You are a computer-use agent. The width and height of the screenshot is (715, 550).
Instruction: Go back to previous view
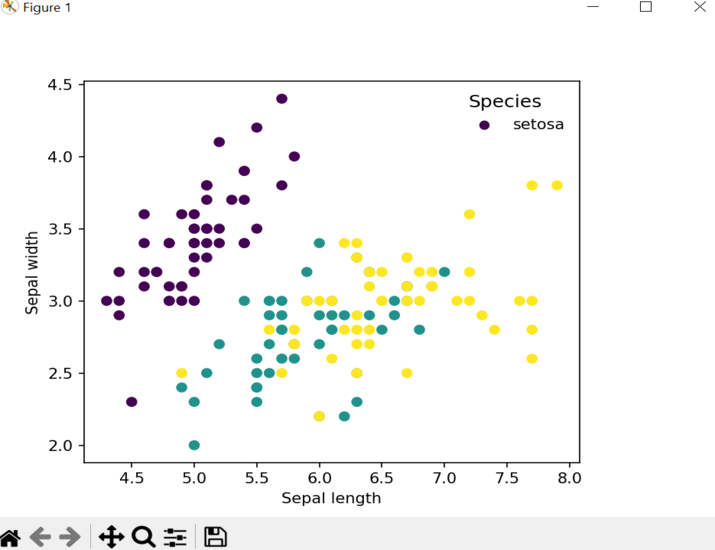click(x=40, y=537)
